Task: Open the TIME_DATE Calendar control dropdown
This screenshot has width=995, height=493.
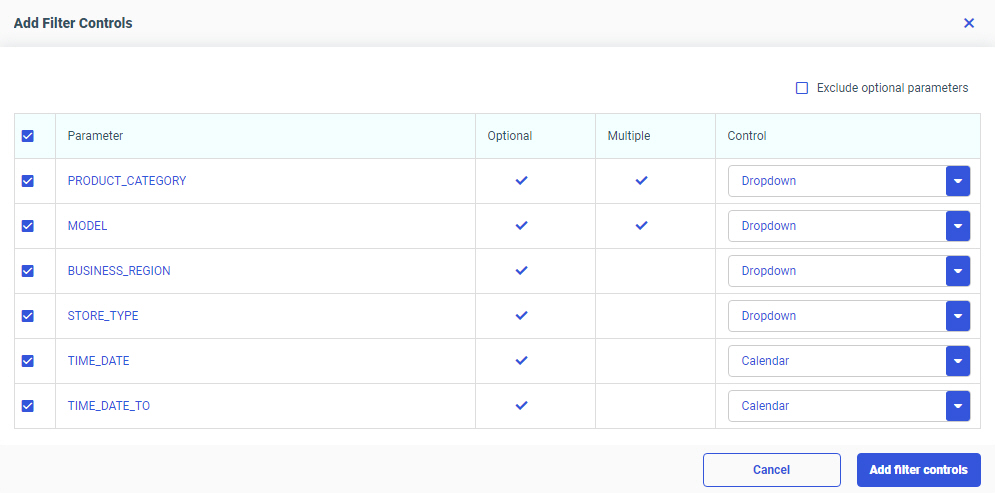Action: tap(958, 361)
